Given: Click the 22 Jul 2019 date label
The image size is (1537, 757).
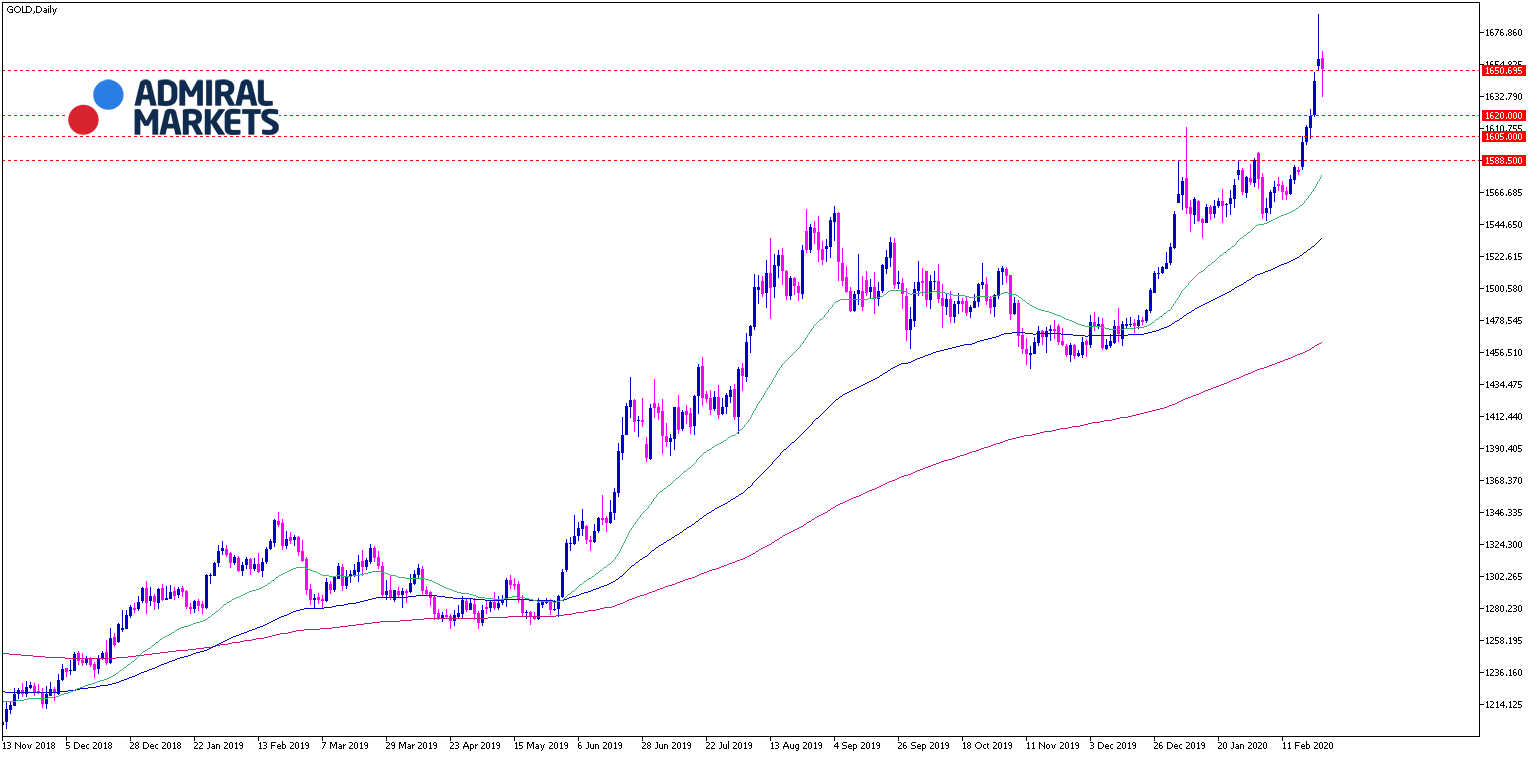Looking at the screenshot, I should 729,746.
